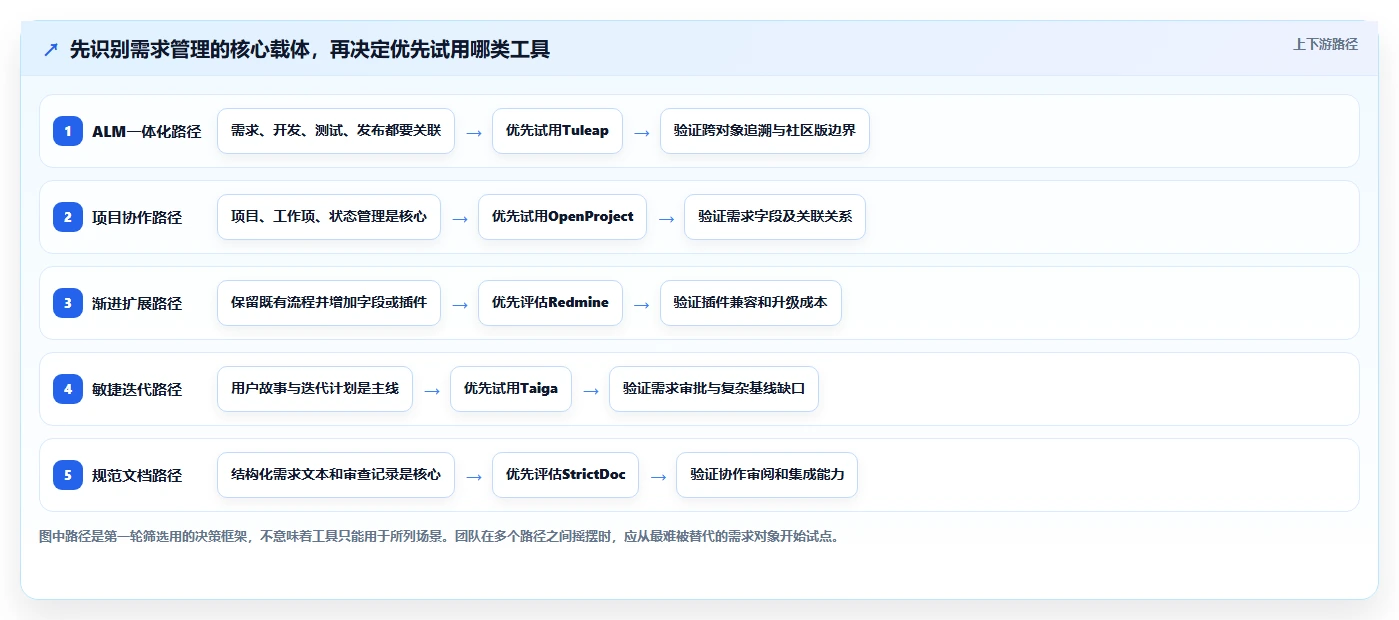The height and width of the screenshot is (620, 1399).
Task: Select number badge 3 for 渐进扩展路径
Action: 68,303
